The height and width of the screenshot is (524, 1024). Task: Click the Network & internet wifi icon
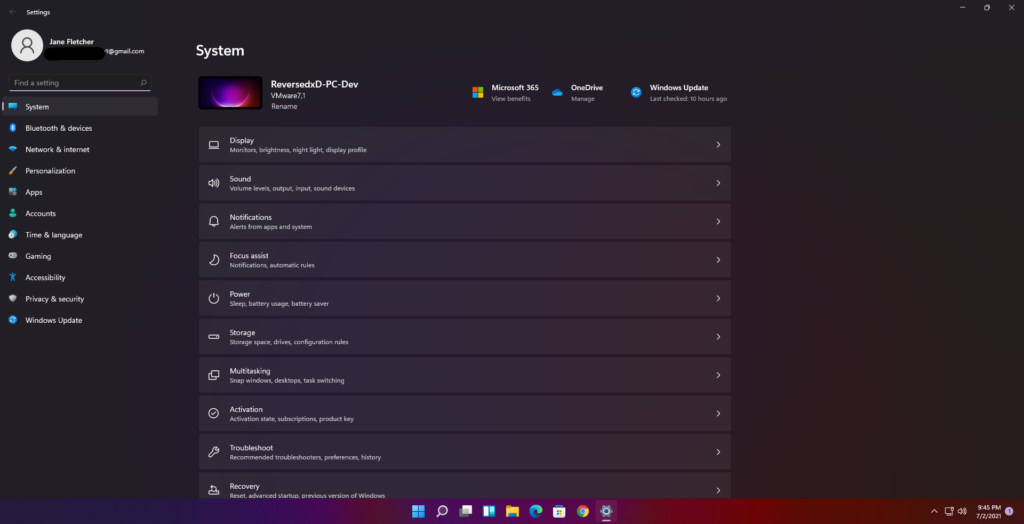(x=12, y=150)
